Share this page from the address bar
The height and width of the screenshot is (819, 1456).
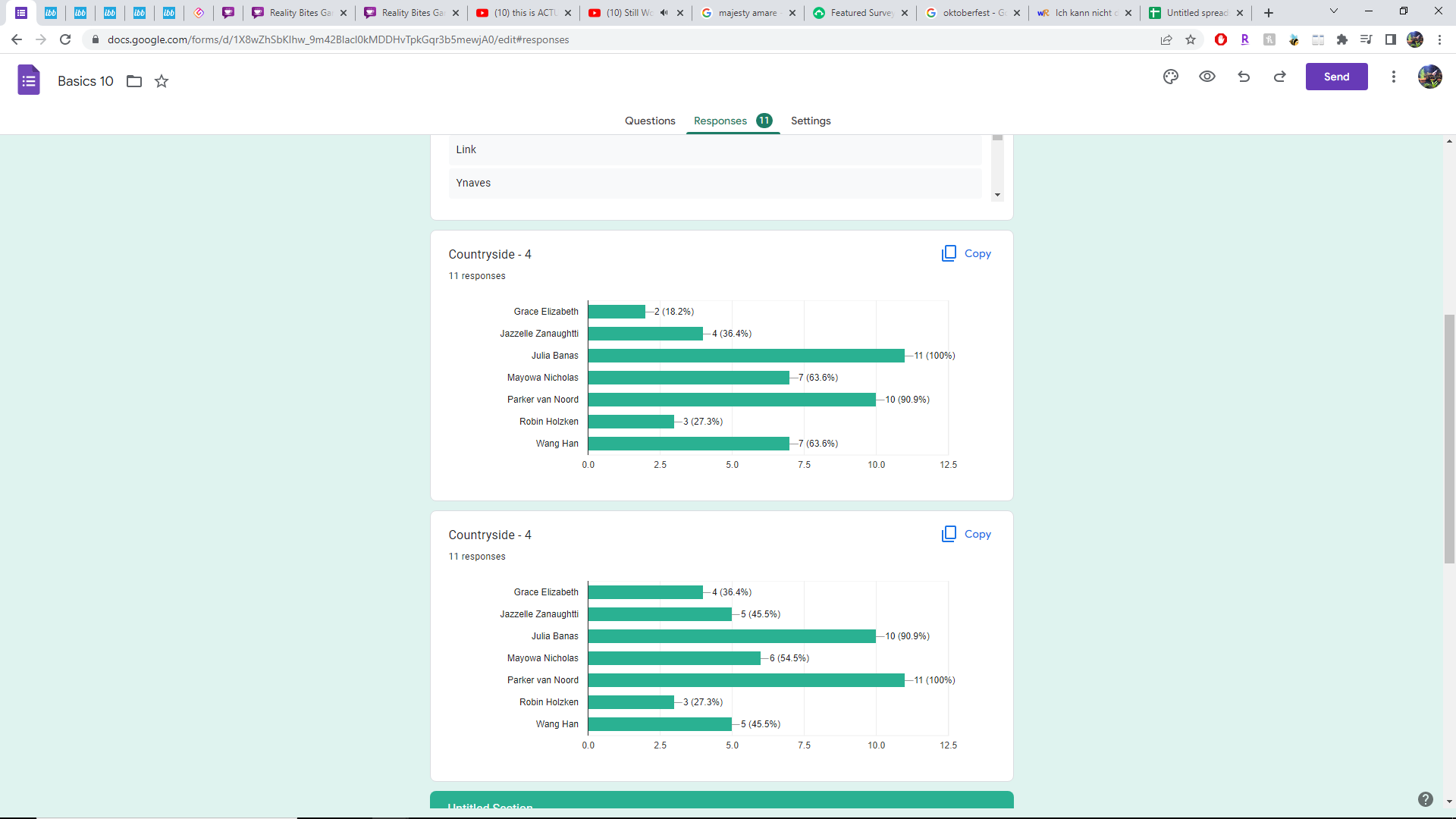click(x=1166, y=39)
